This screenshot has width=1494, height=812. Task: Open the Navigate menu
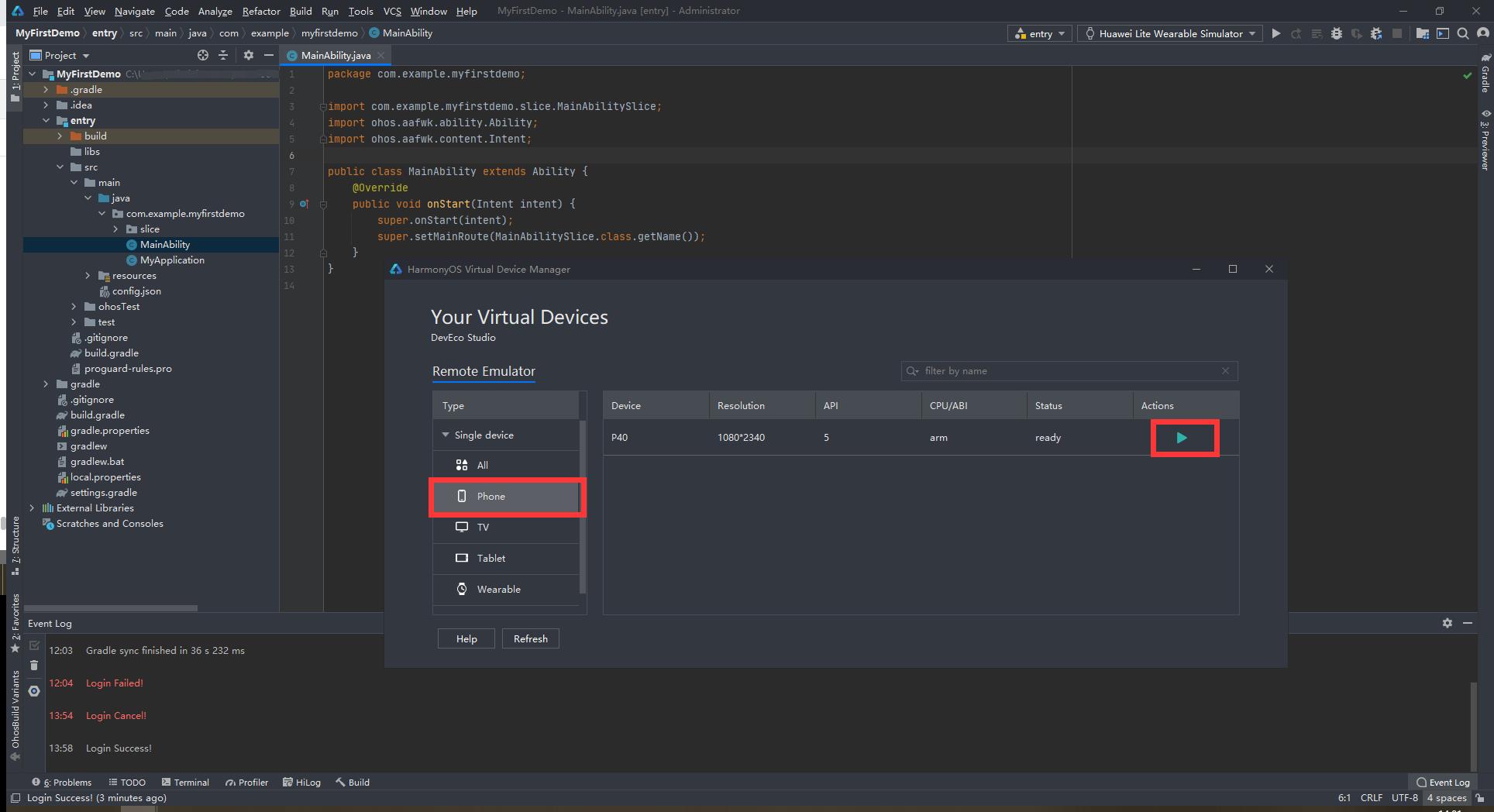pos(134,11)
